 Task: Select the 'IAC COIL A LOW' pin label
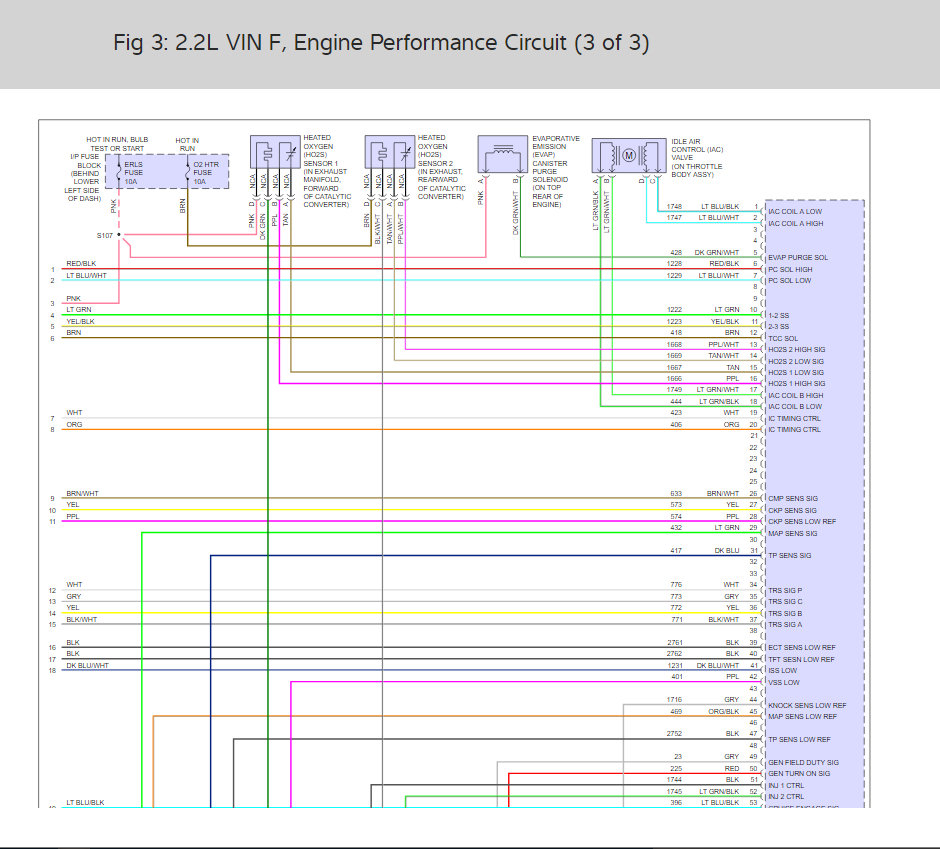pyautogui.click(x=795, y=212)
